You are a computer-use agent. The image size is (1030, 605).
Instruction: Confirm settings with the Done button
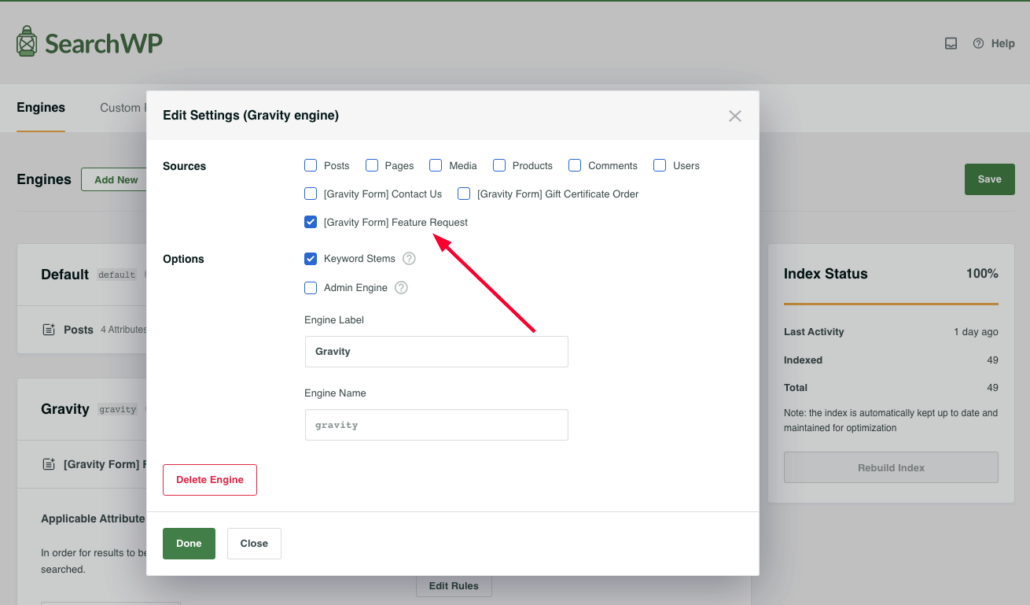click(189, 543)
